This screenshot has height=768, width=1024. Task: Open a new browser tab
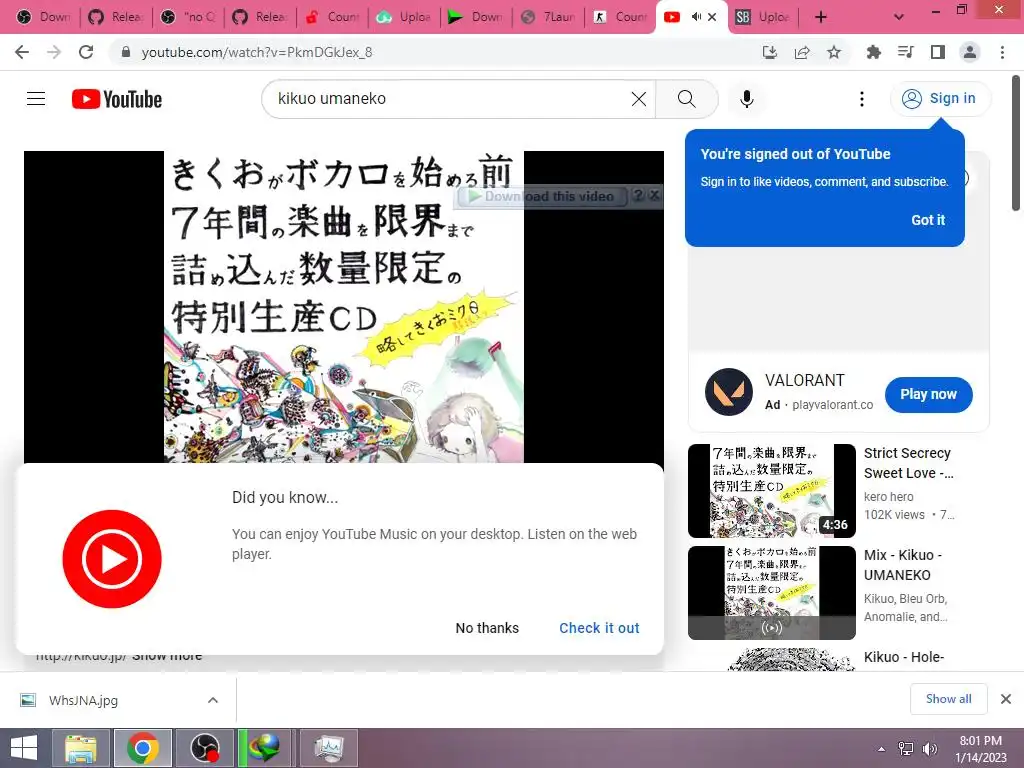coord(820,17)
